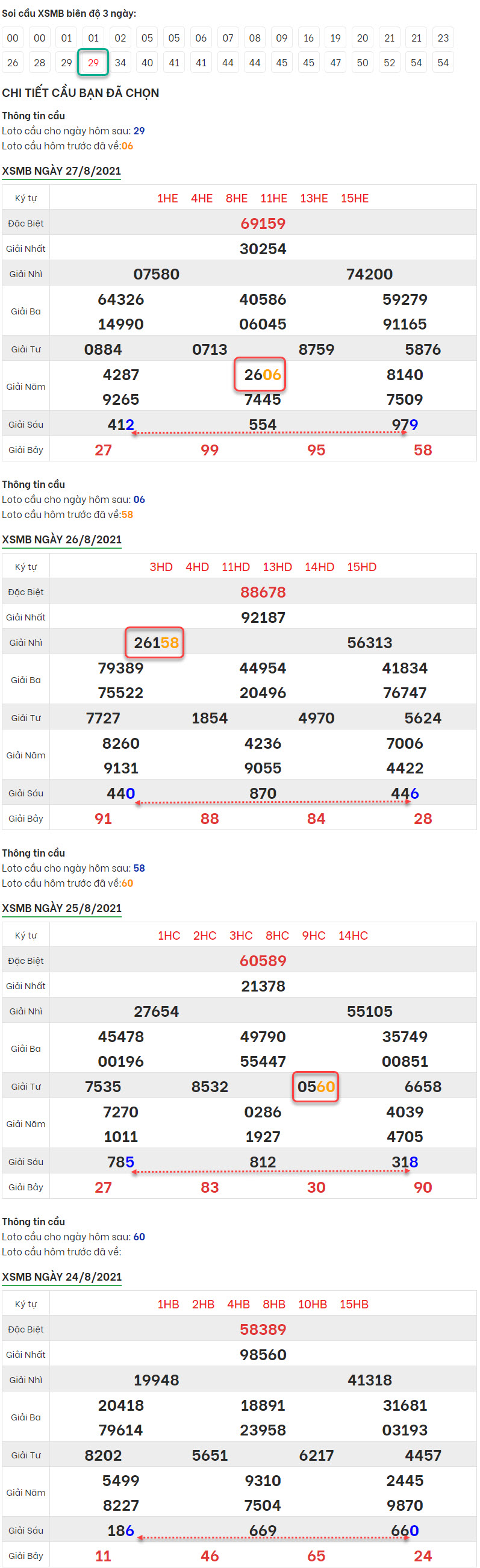Pick the number 50 button
Screen dimensions: 480x1568
pyautogui.click(x=363, y=63)
